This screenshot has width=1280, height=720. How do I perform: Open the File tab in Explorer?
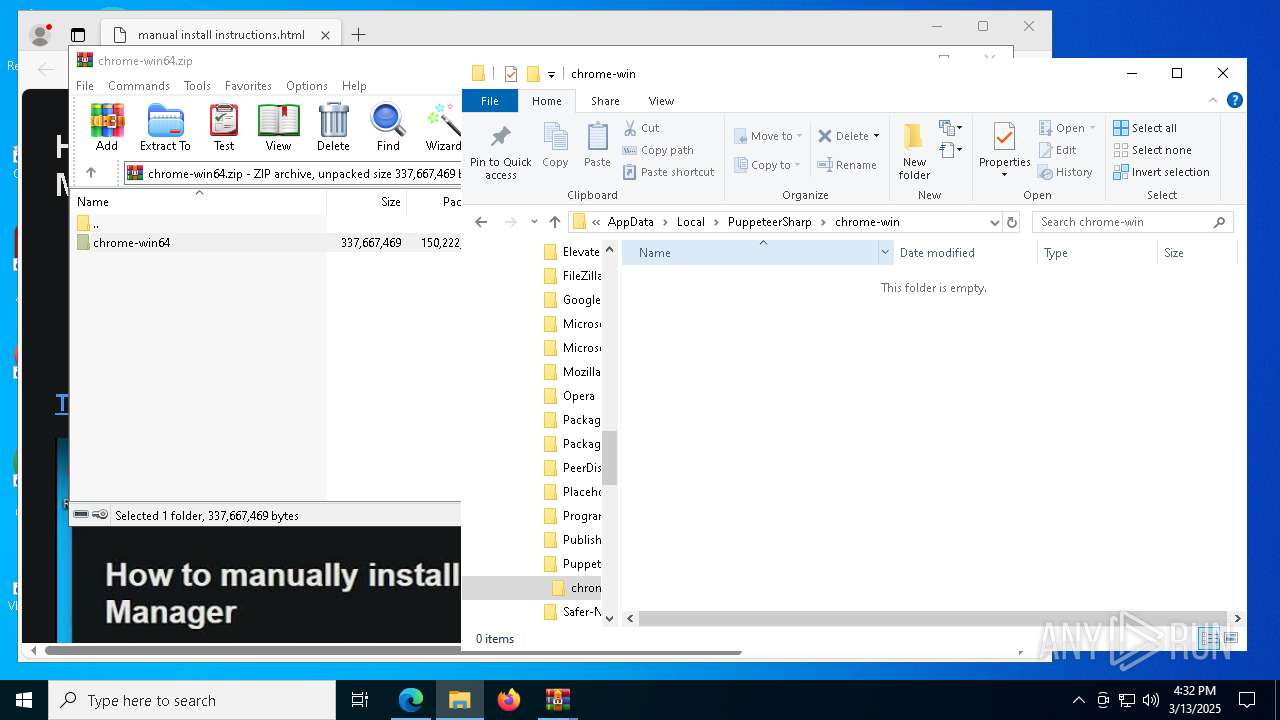click(x=490, y=101)
